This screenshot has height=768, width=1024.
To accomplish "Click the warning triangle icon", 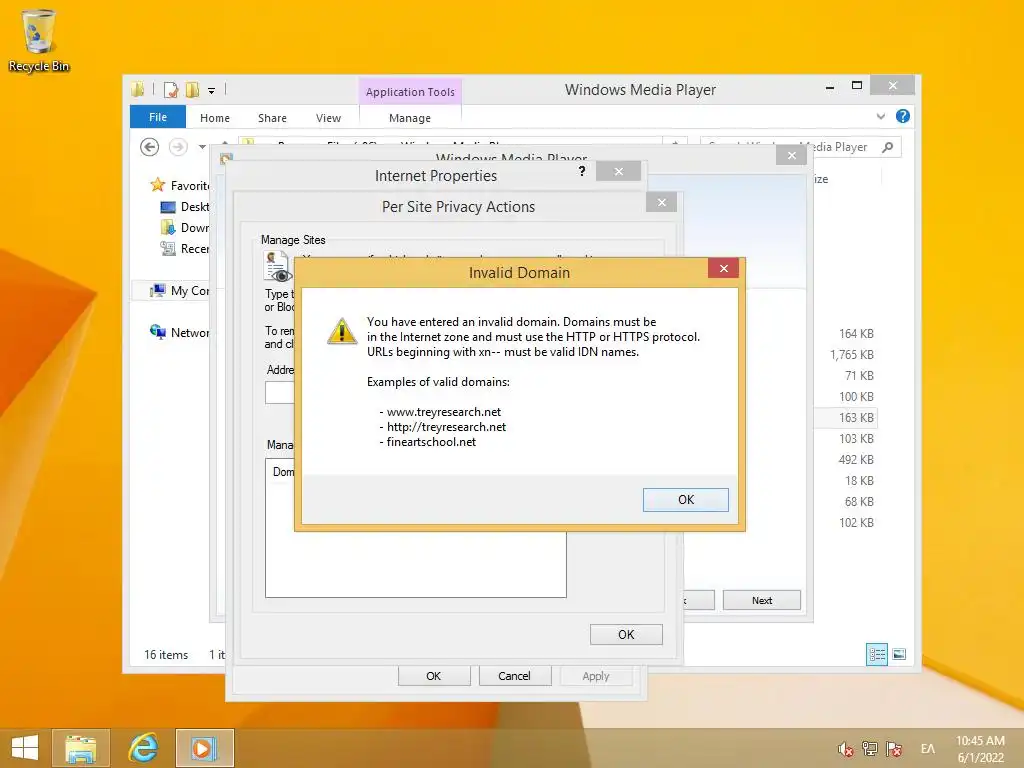I will pyautogui.click(x=342, y=331).
